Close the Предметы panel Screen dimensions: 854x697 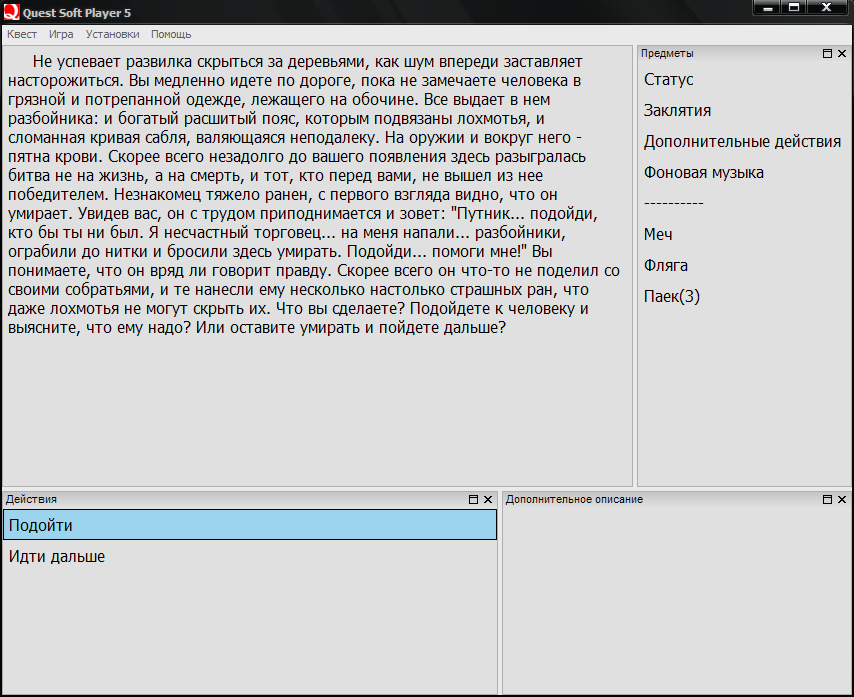pos(842,53)
